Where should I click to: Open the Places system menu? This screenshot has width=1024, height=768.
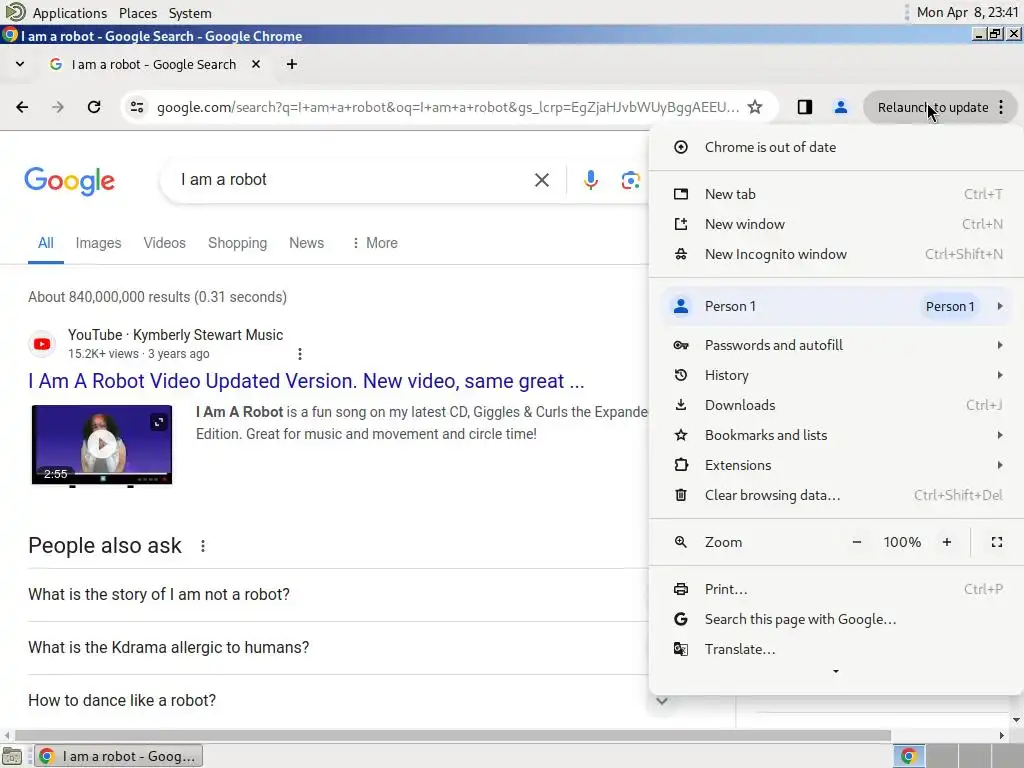pos(138,13)
